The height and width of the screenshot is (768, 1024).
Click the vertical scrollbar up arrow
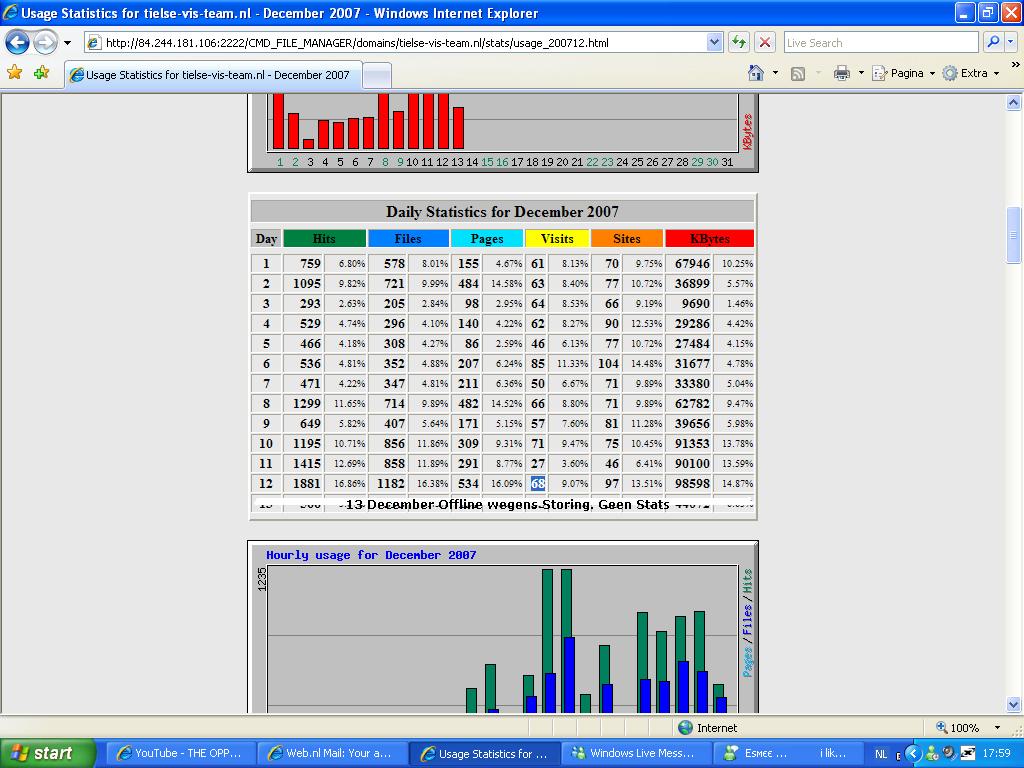click(x=1013, y=103)
